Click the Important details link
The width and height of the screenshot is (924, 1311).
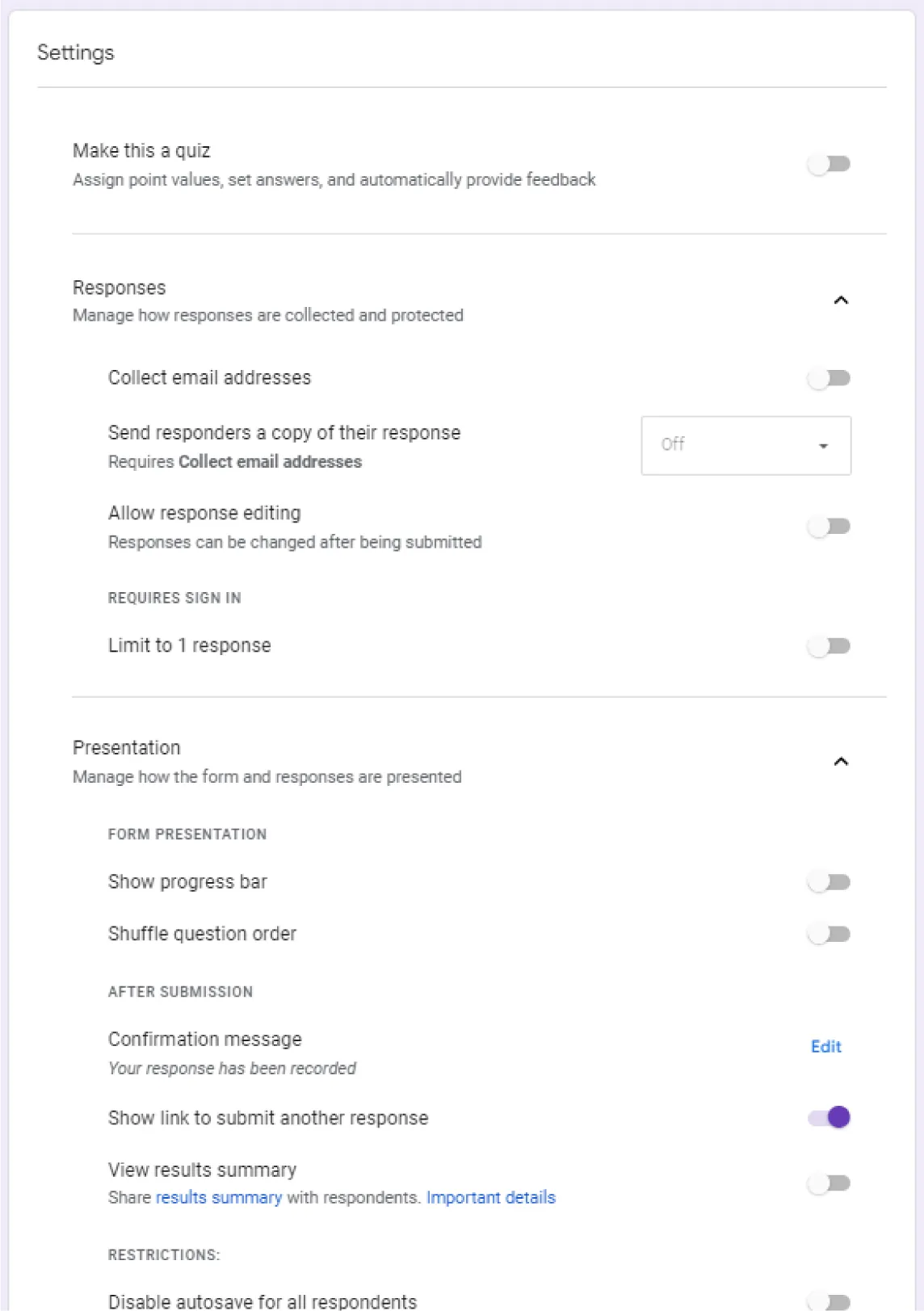(x=490, y=1198)
